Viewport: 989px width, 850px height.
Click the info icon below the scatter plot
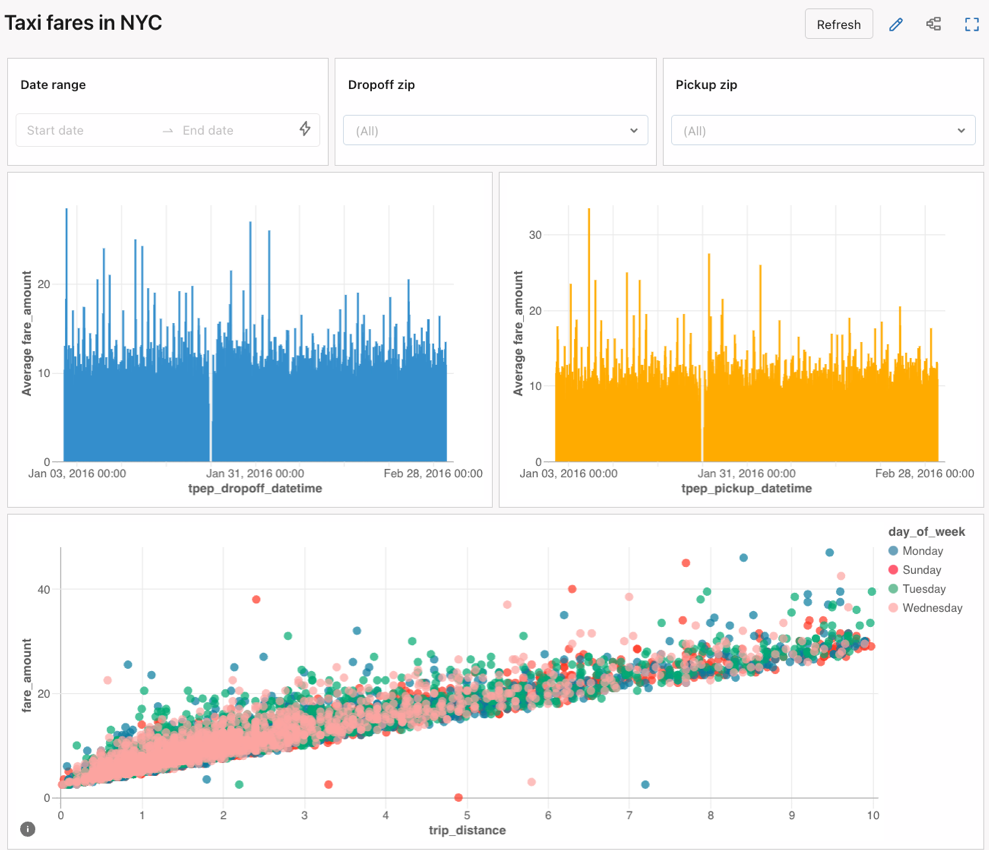pyautogui.click(x=28, y=829)
